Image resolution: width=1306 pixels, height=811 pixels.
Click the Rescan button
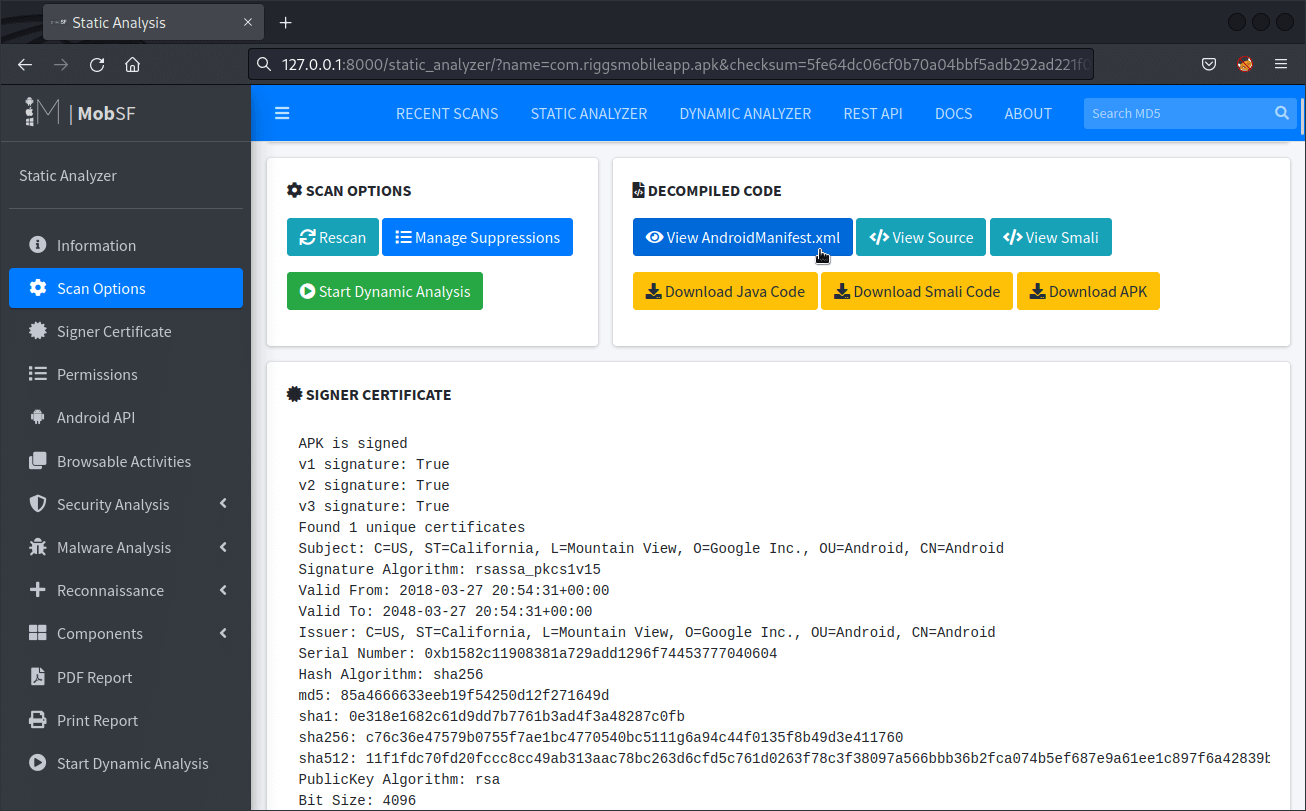333,237
